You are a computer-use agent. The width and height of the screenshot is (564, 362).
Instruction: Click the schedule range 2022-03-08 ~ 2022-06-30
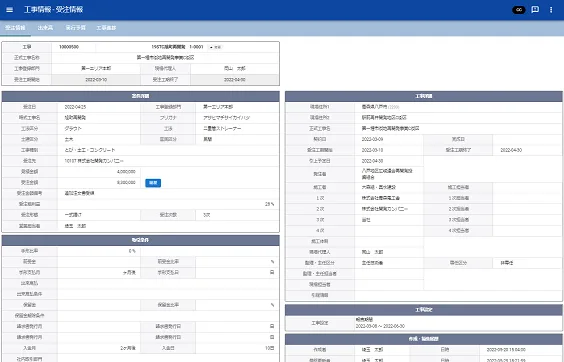tap(380, 326)
